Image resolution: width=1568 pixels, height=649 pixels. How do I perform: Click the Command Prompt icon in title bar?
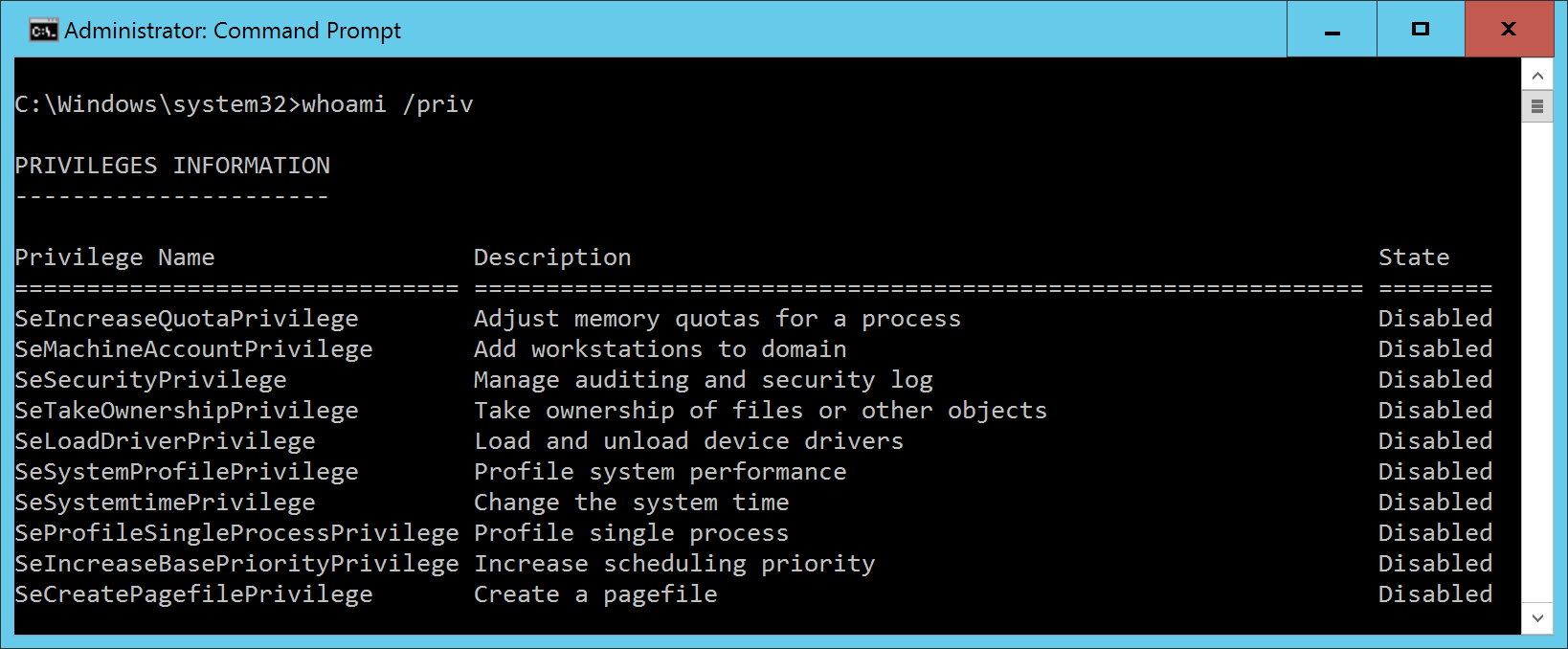tap(43, 31)
